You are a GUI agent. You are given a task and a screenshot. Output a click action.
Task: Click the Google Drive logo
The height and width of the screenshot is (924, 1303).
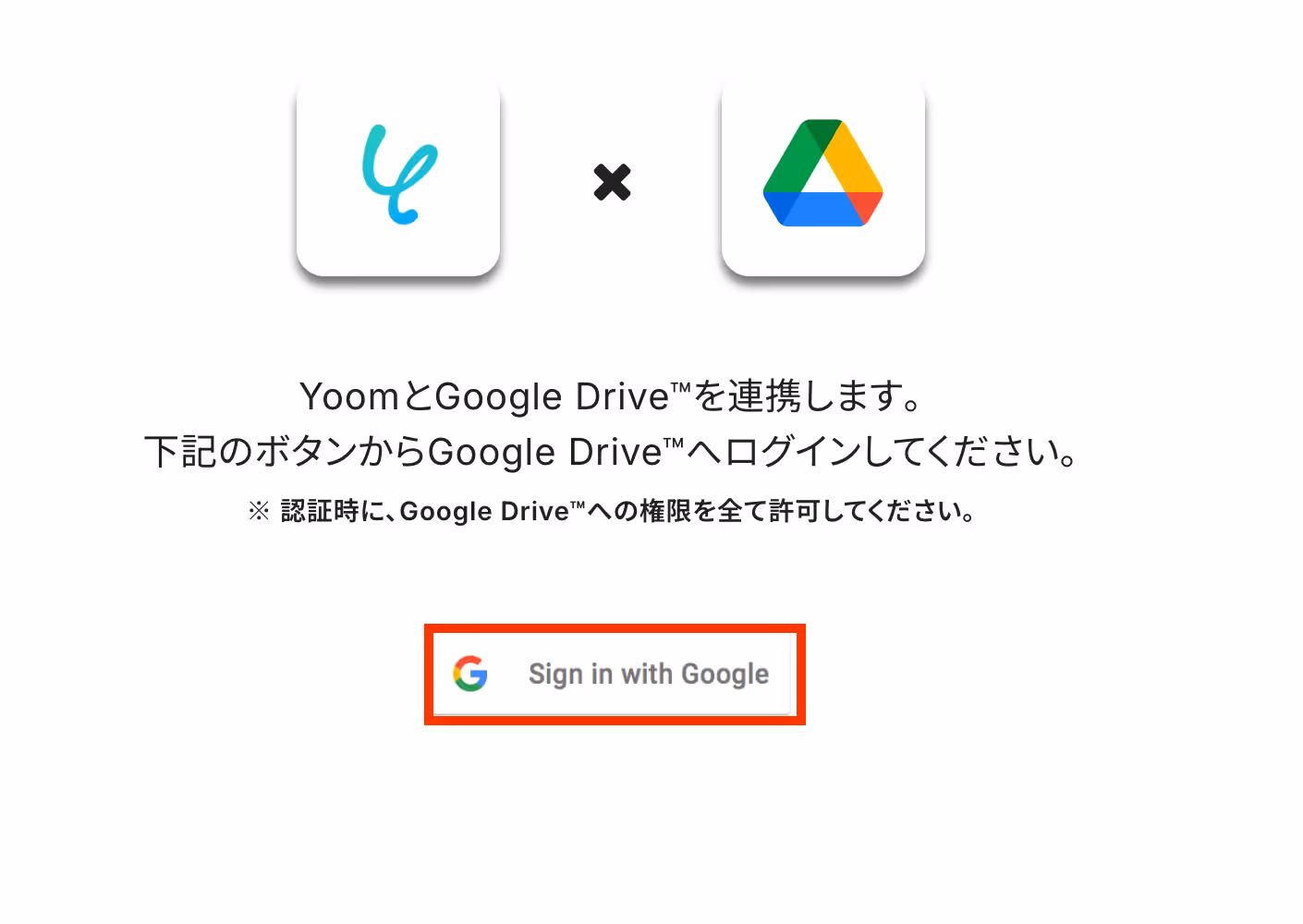click(823, 173)
